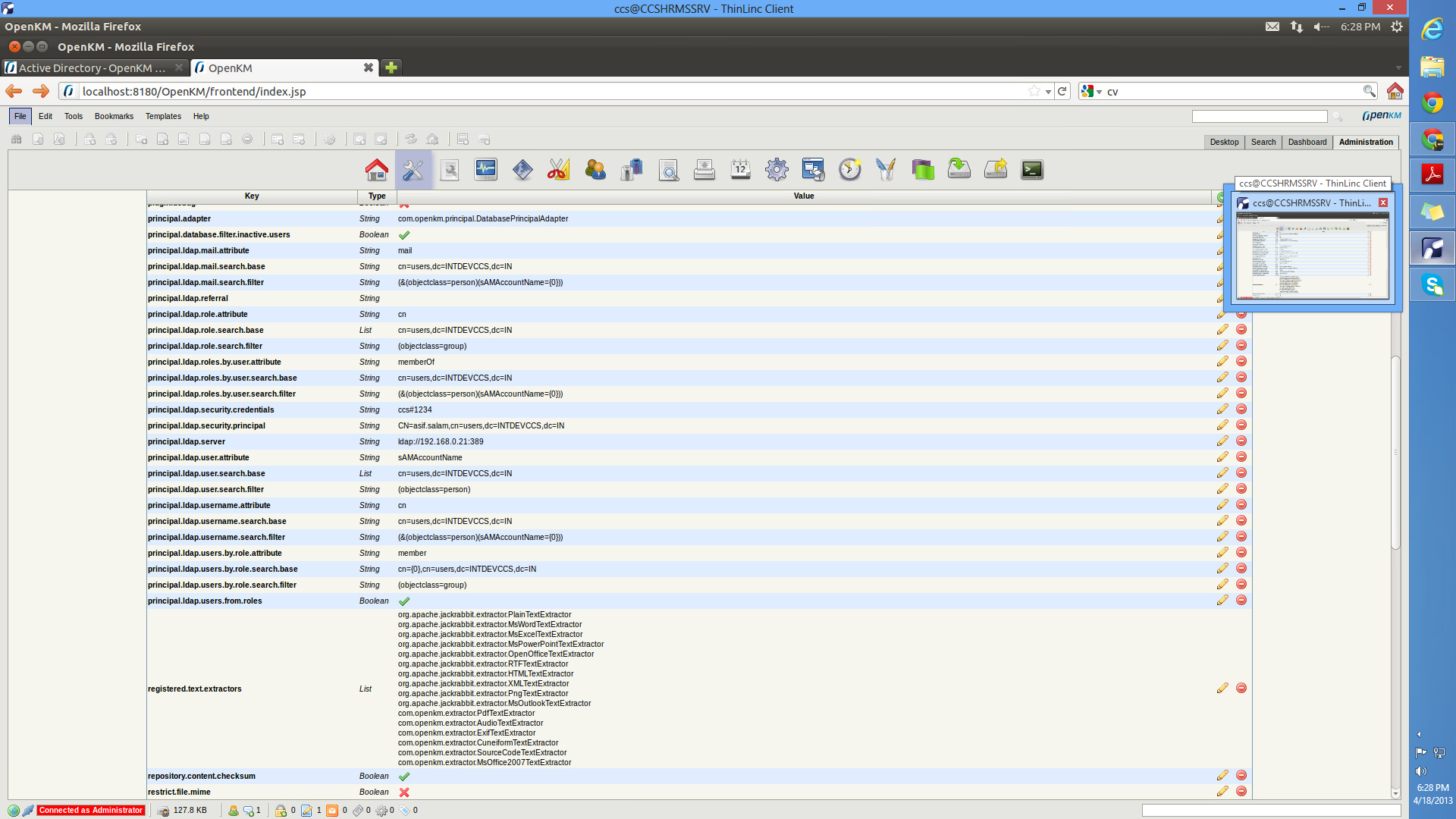The height and width of the screenshot is (819, 1456).
Task: Open the search engine selector dropdown
Action: coord(1092,92)
